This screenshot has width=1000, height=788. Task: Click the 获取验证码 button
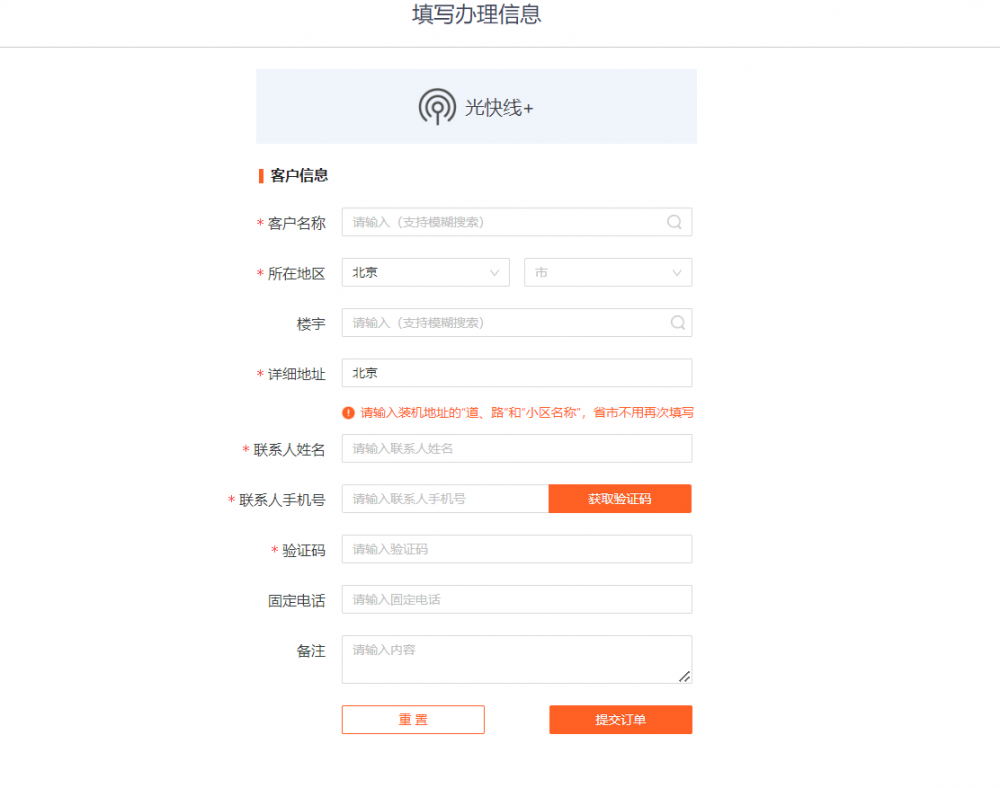point(620,499)
